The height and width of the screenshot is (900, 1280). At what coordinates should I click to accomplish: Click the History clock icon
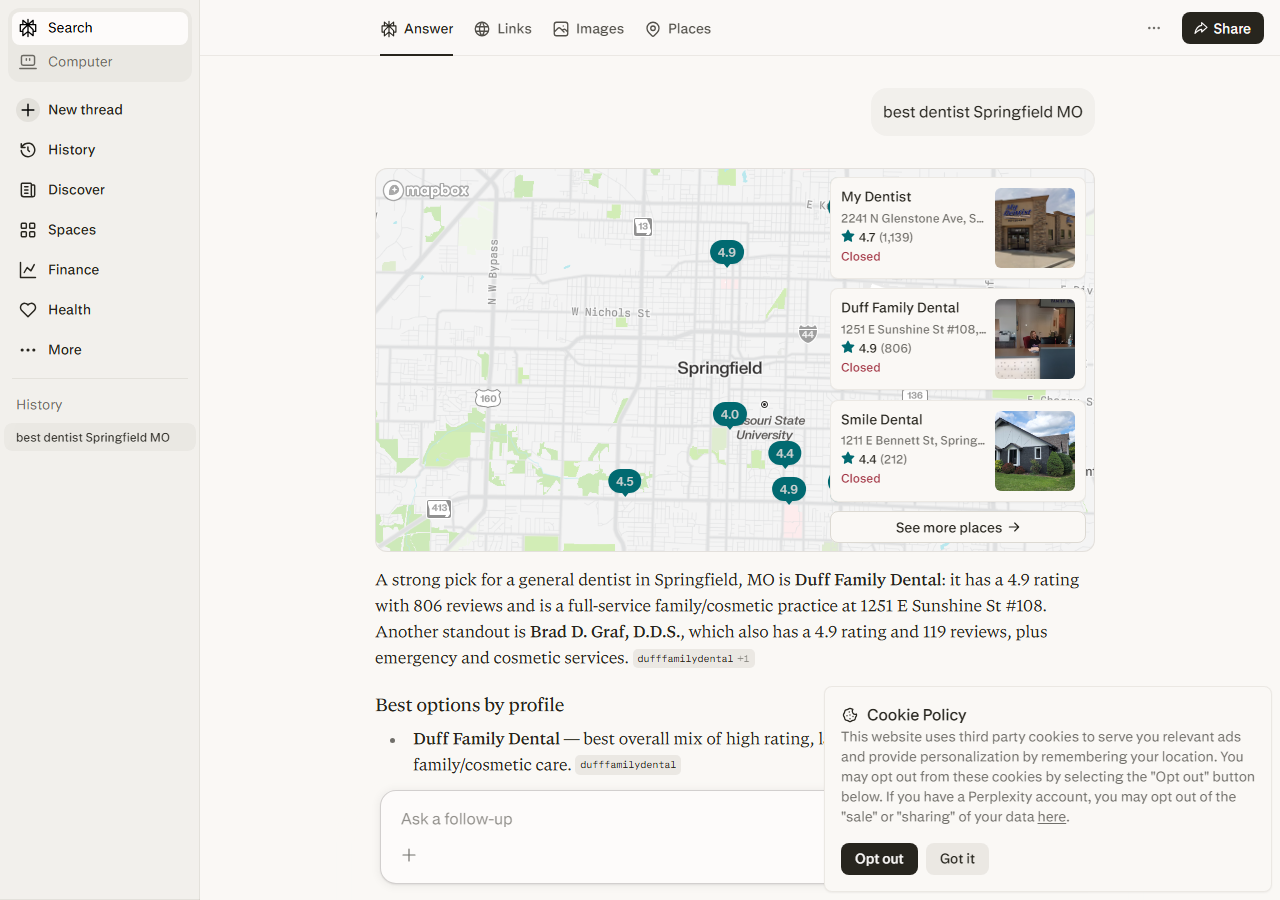click(28, 150)
